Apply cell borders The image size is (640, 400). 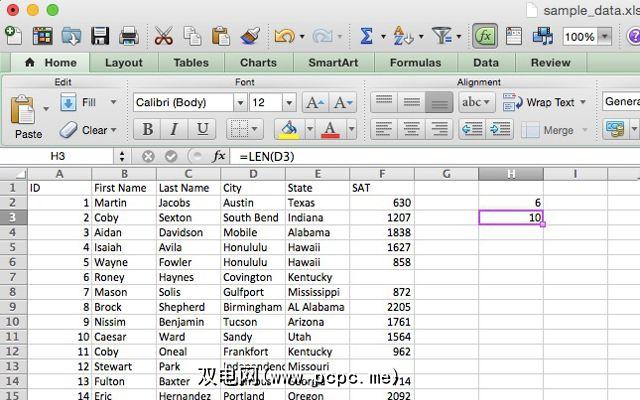pos(240,129)
